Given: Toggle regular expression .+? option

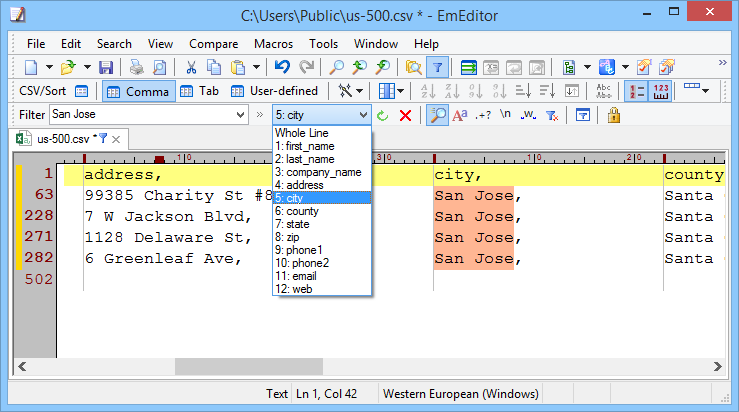Looking at the screenshot, I should tap(483, 115).
